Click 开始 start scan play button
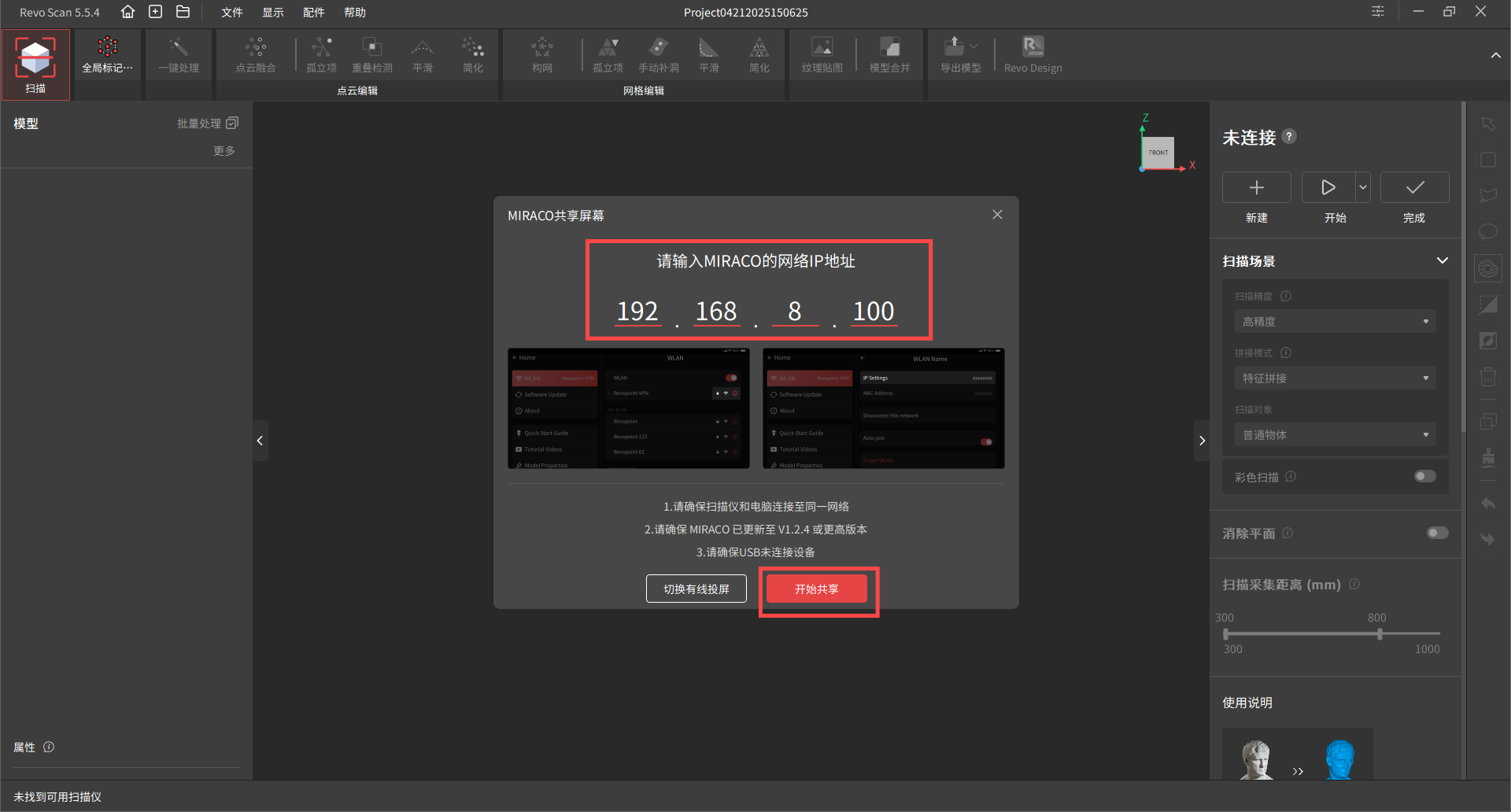Viewport: 1511px width, 812px height. (x=1328, y=187)
